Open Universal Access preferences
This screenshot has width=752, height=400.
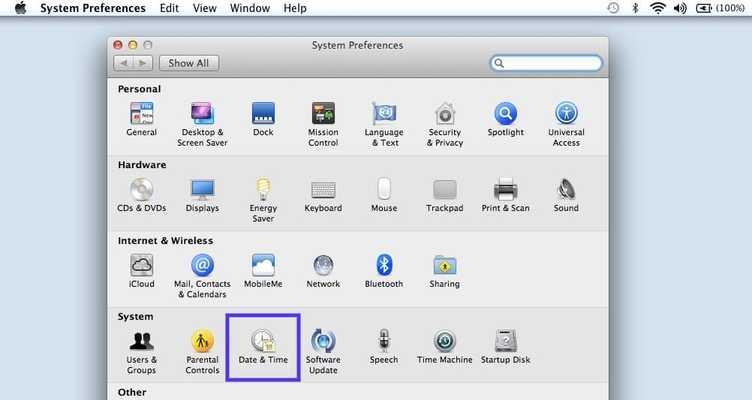[566, 124]
